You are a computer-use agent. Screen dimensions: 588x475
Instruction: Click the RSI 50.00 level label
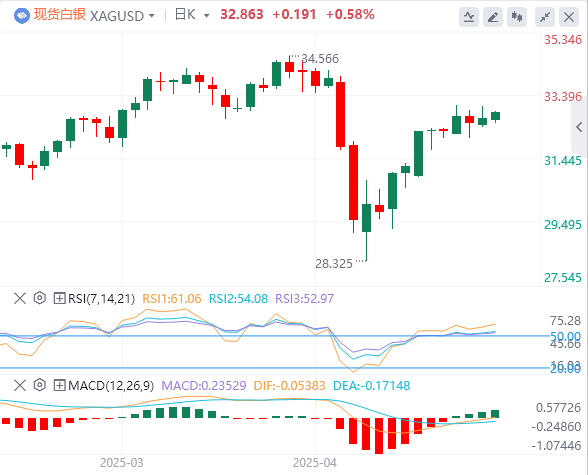[x=565, y=336]
